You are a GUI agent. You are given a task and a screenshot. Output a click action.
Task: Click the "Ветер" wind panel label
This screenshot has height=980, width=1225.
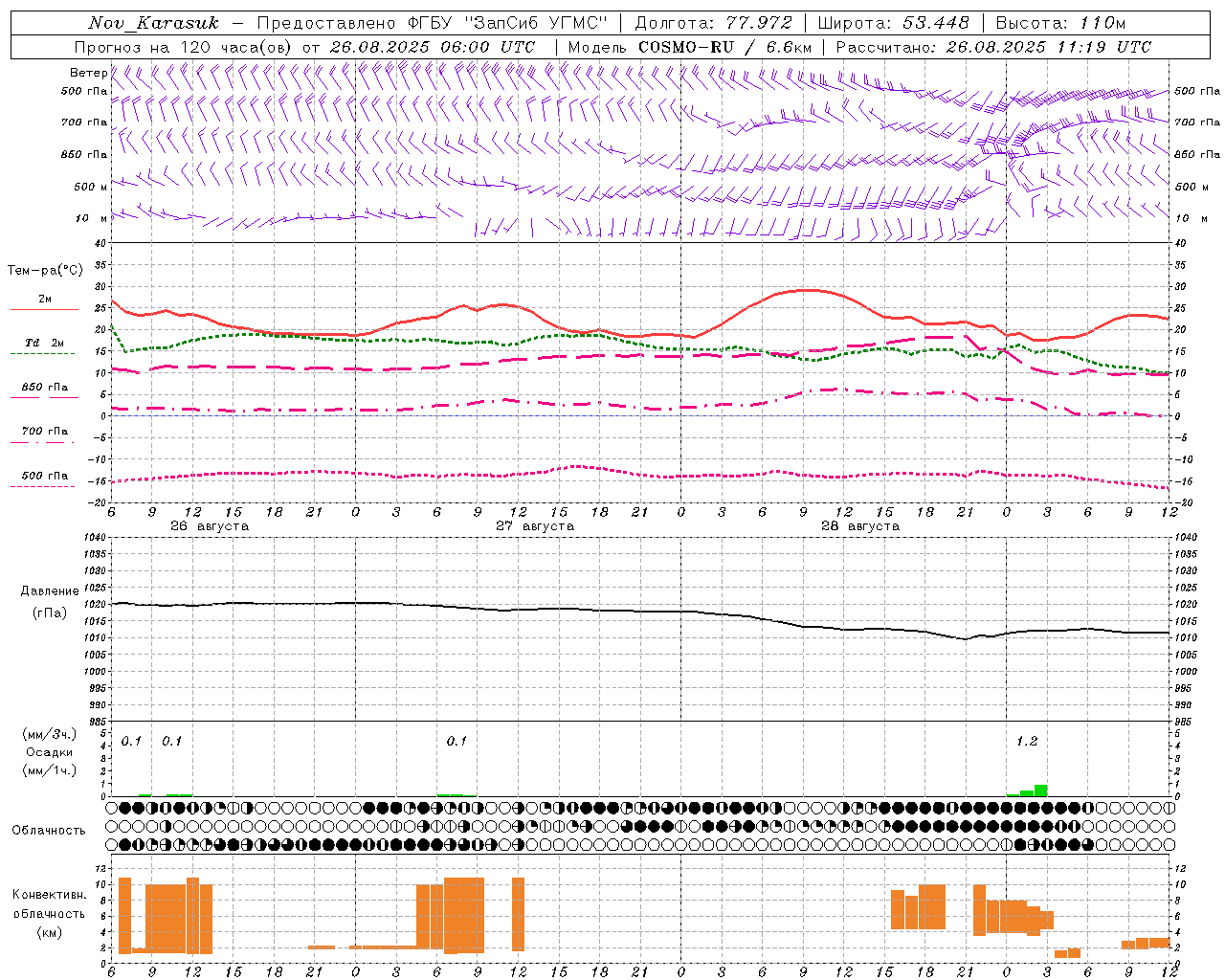89,73
